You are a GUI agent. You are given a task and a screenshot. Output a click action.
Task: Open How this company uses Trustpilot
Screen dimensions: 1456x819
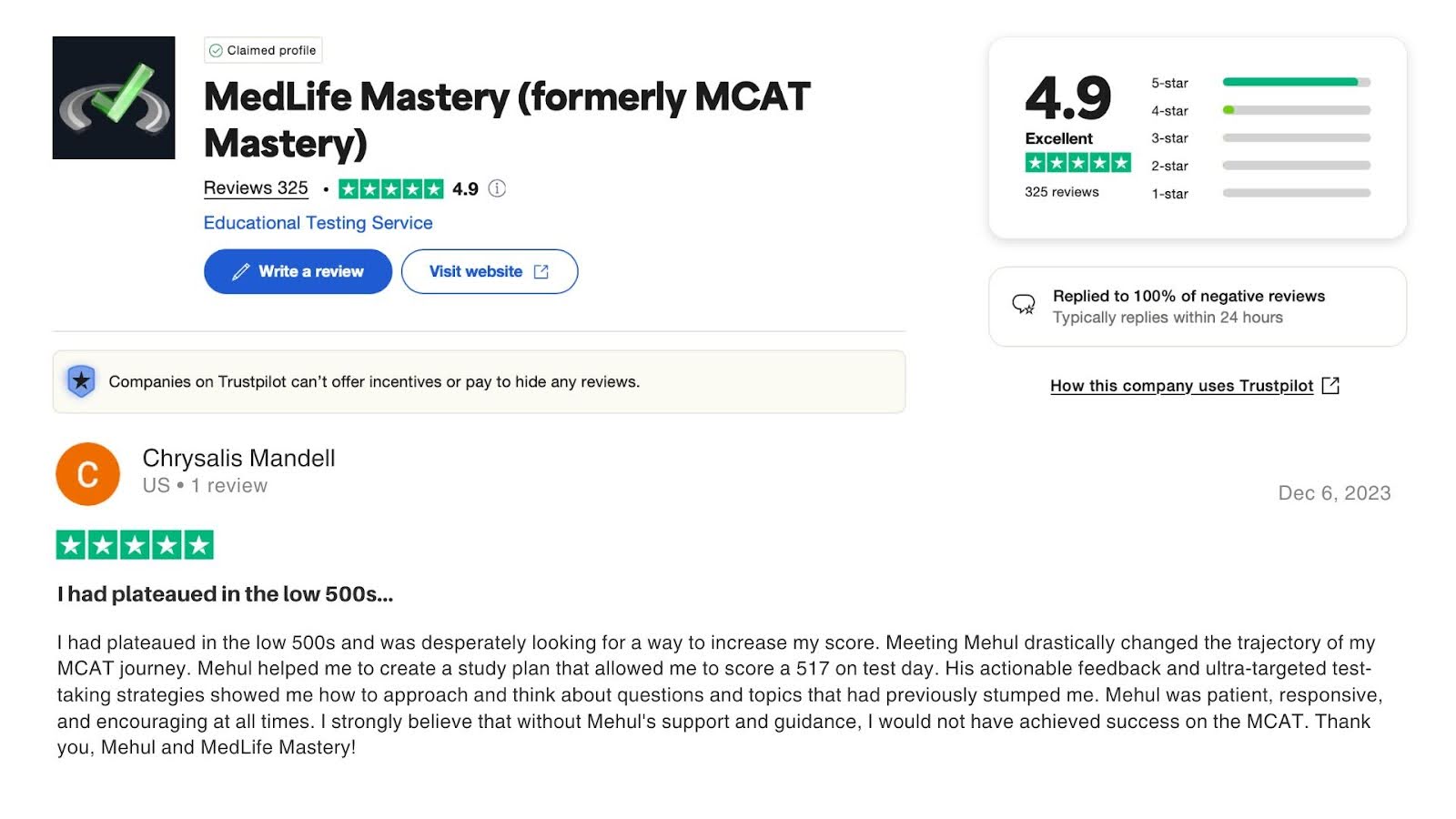pos(1181,386)
